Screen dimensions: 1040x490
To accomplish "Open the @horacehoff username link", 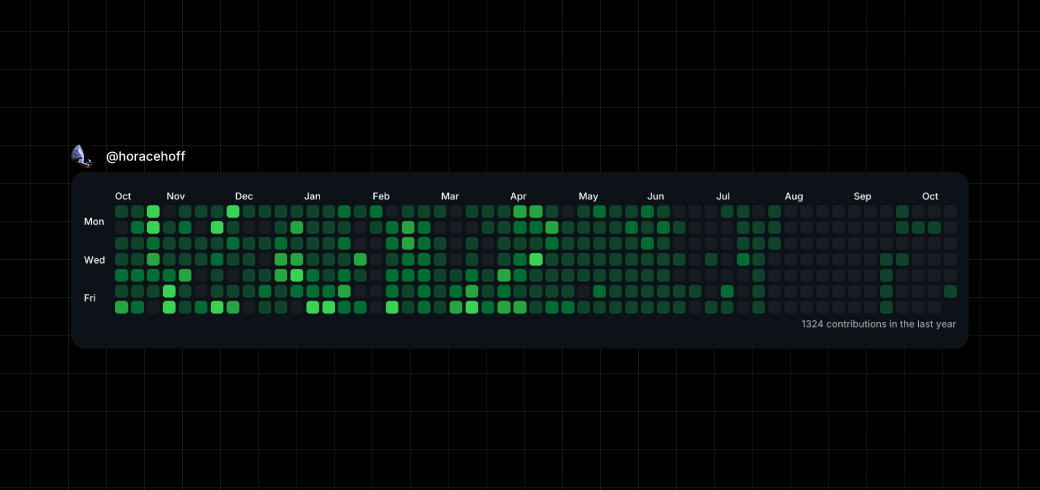I will coord(145,157).
